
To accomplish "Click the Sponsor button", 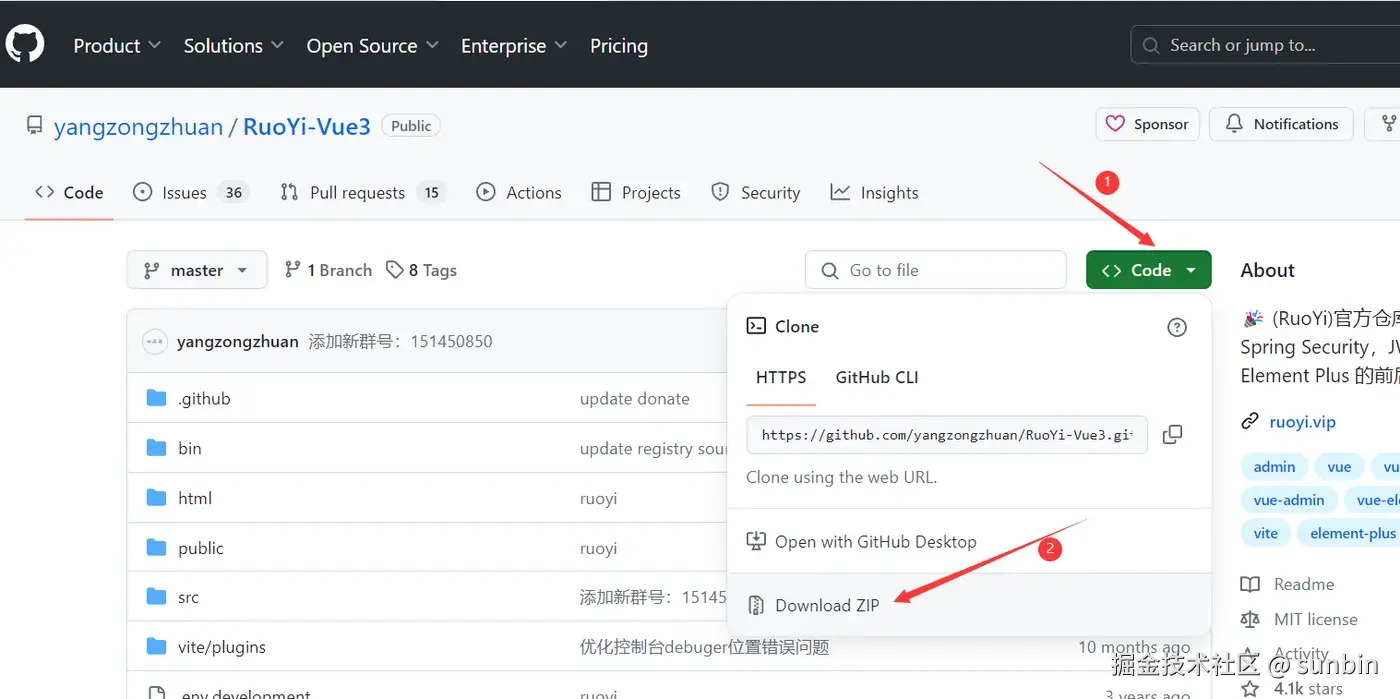I will click(x=1147, y=124).
